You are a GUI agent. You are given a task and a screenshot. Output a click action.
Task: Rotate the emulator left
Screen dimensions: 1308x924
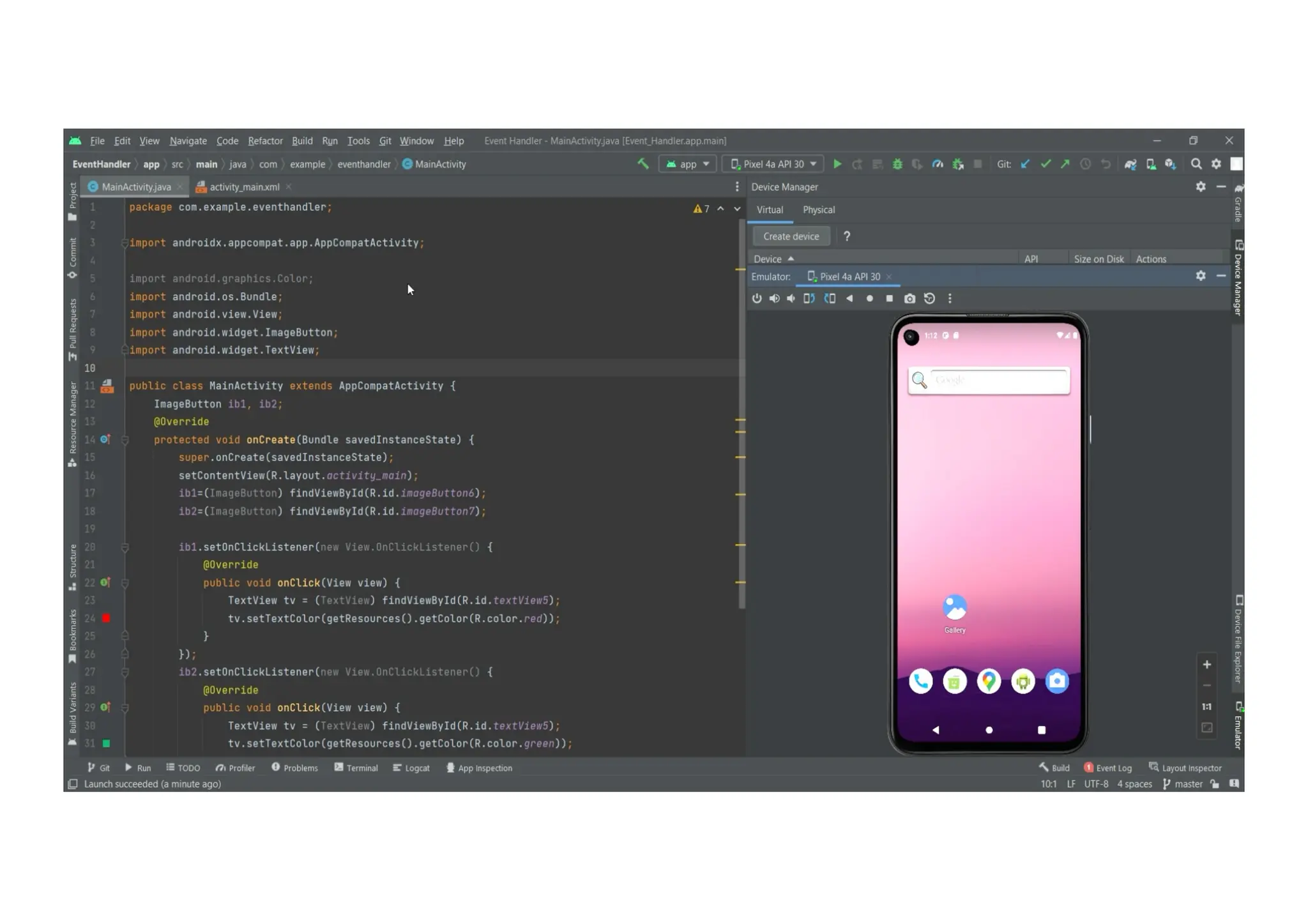(809, 298)
